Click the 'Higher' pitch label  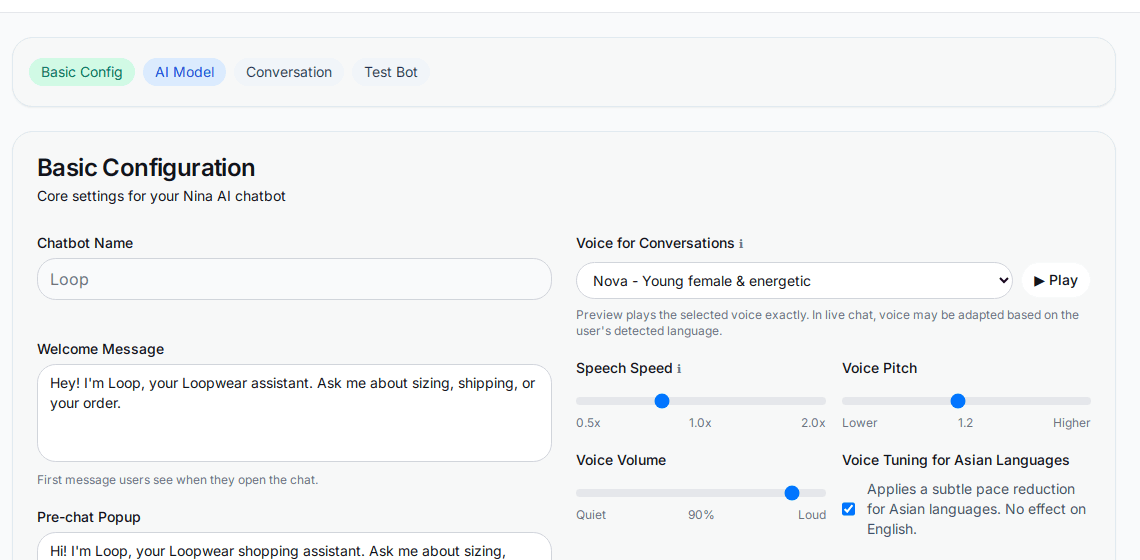(1072, 423)
